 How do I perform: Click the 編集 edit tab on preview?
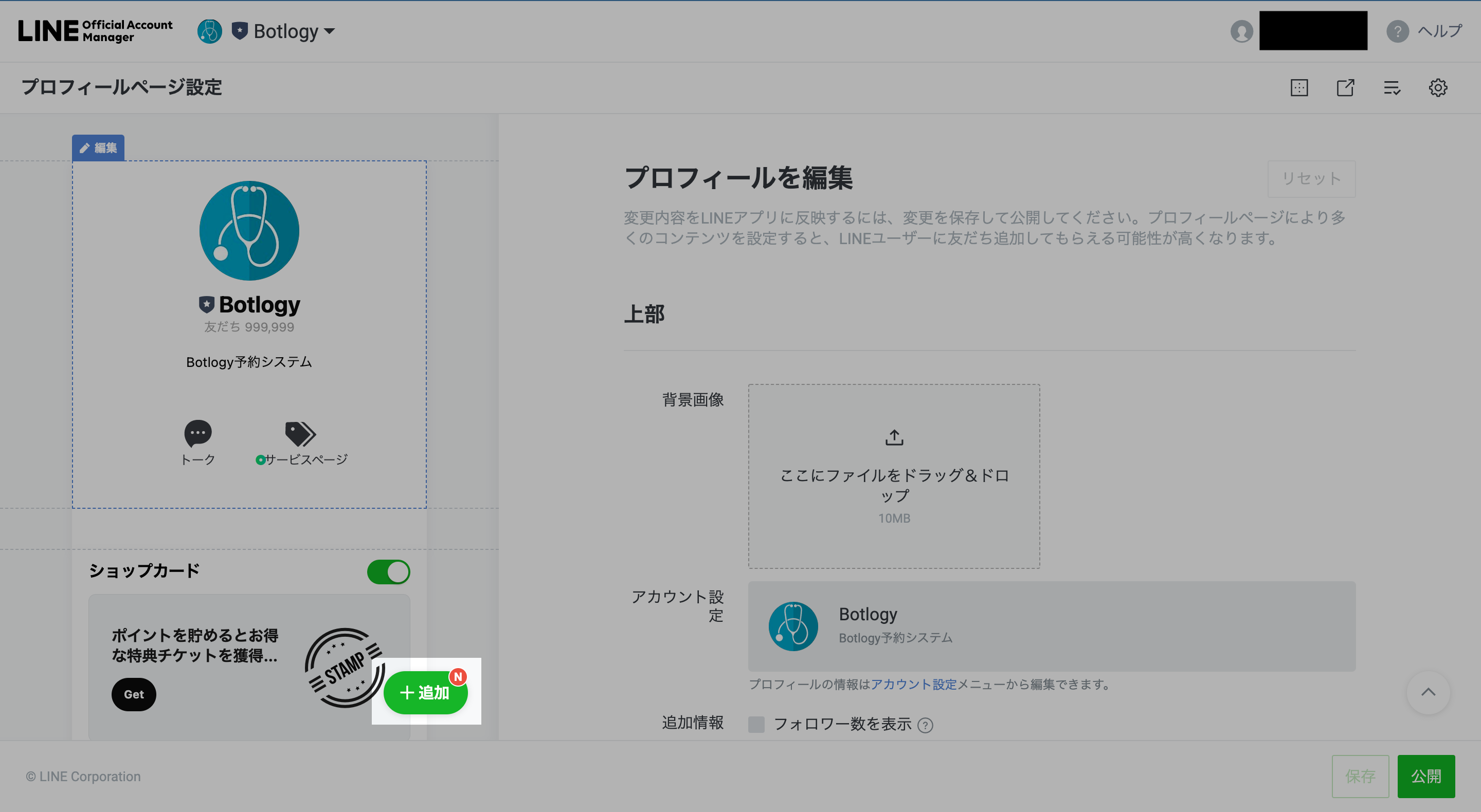[98, 147]
